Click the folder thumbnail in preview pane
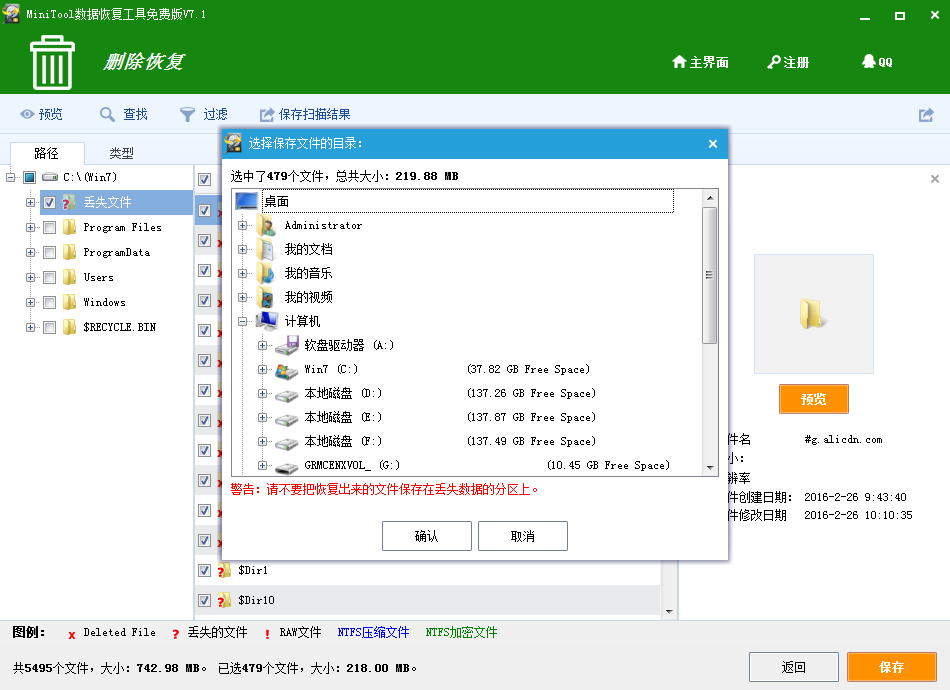Viewport: 950px width, 690px height. [812, 313]
